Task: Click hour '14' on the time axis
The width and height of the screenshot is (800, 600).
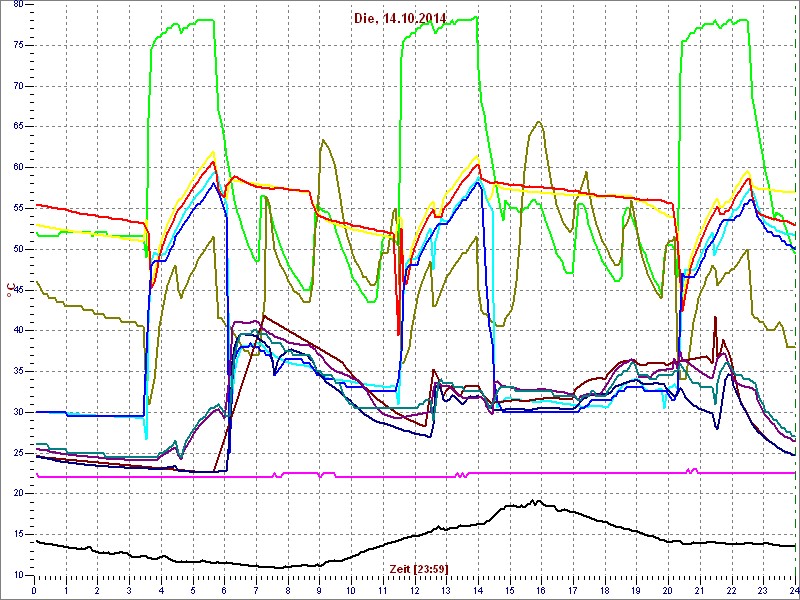Action: point(478,591)
